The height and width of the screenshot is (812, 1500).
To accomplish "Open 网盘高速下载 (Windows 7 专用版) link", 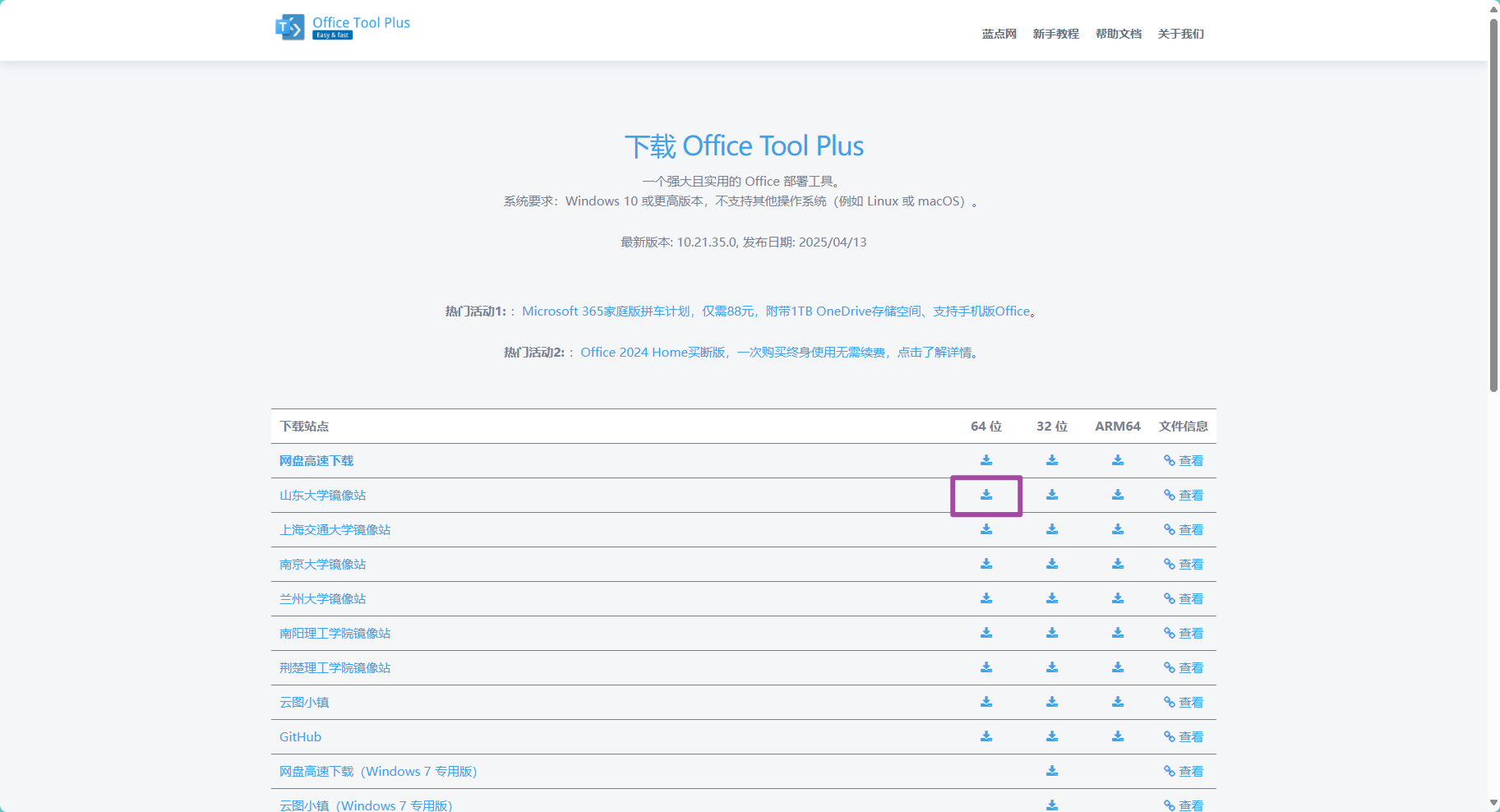I will (378, 772).
